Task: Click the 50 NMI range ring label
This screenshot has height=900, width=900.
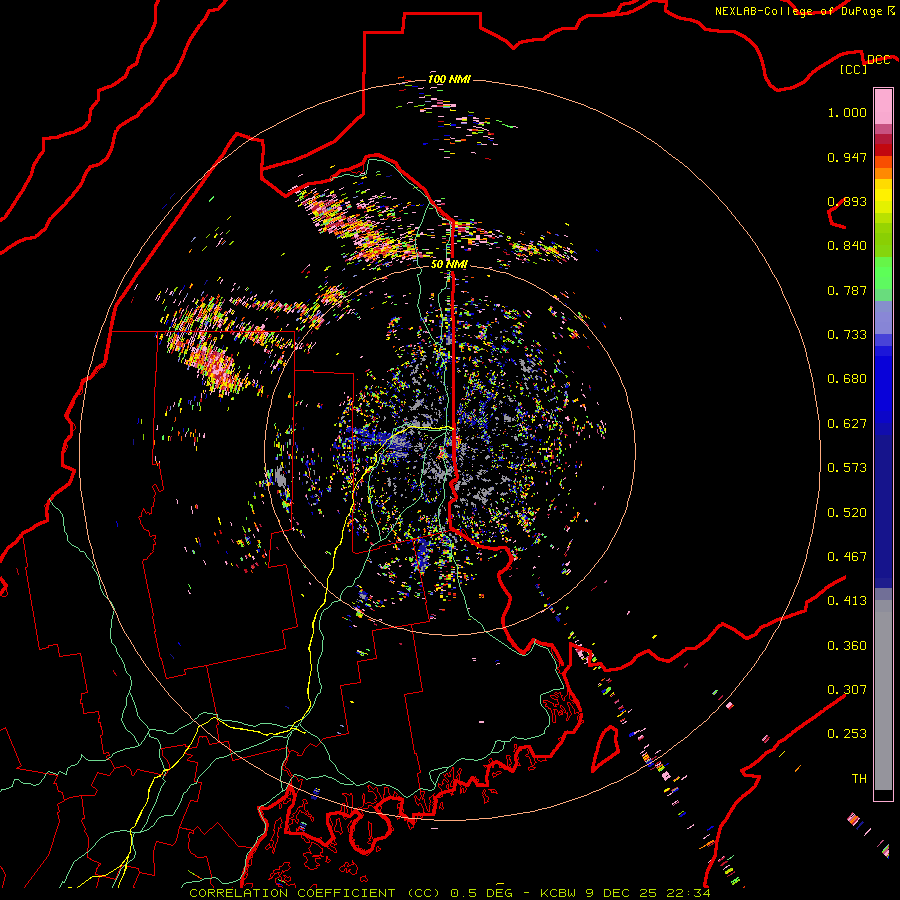Action: (x=449, y=265)
